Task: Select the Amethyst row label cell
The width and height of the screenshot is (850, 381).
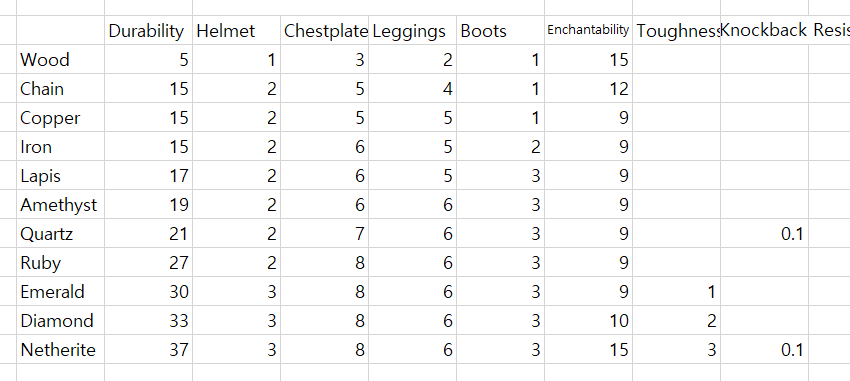Action: (x=60, y=204)
